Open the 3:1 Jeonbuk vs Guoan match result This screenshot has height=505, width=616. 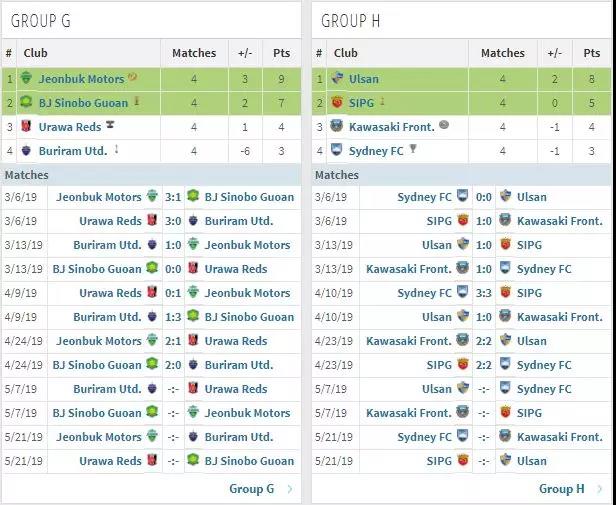click(173, 197)
